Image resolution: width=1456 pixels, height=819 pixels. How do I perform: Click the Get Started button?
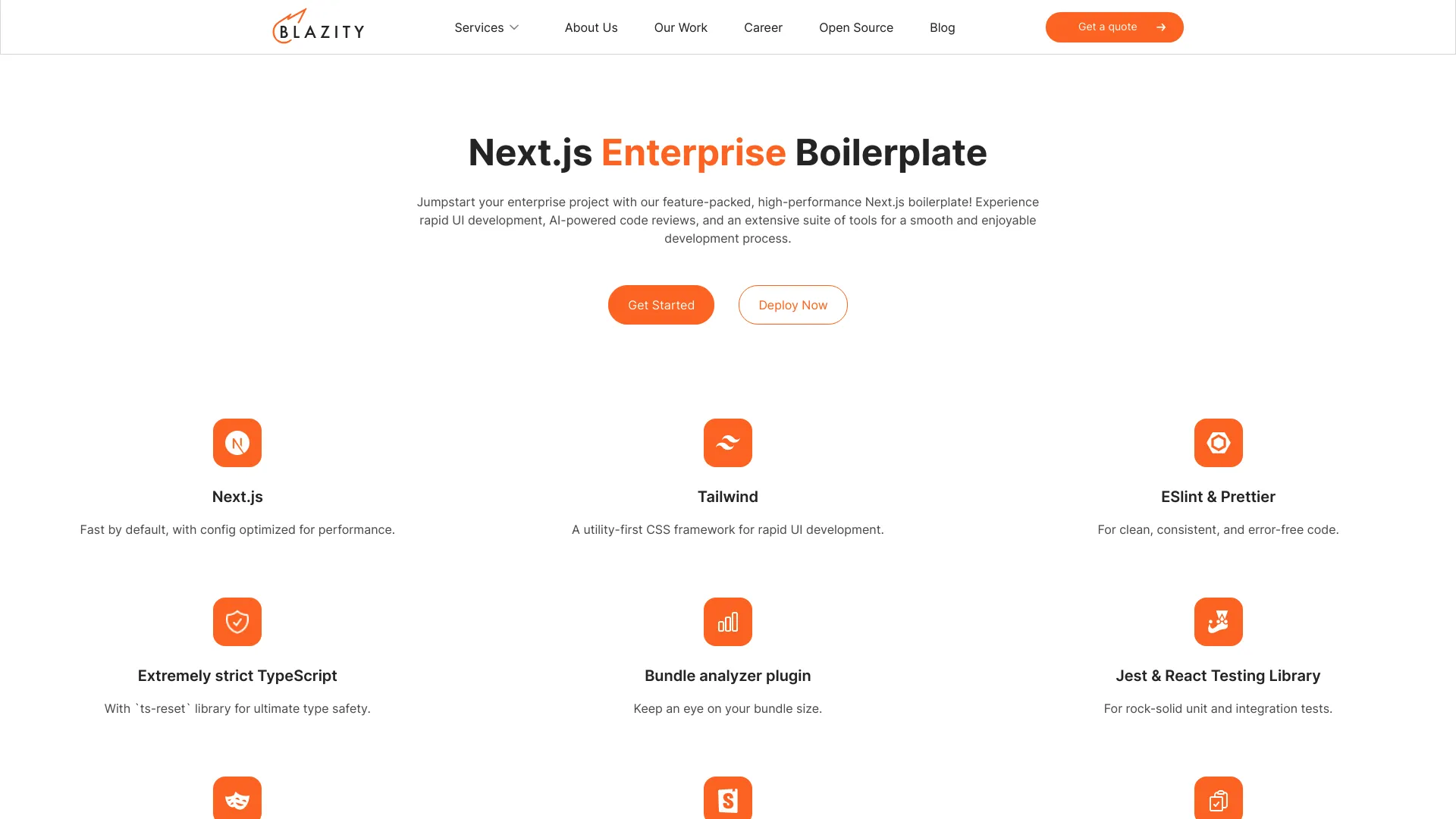pos(662,305)
